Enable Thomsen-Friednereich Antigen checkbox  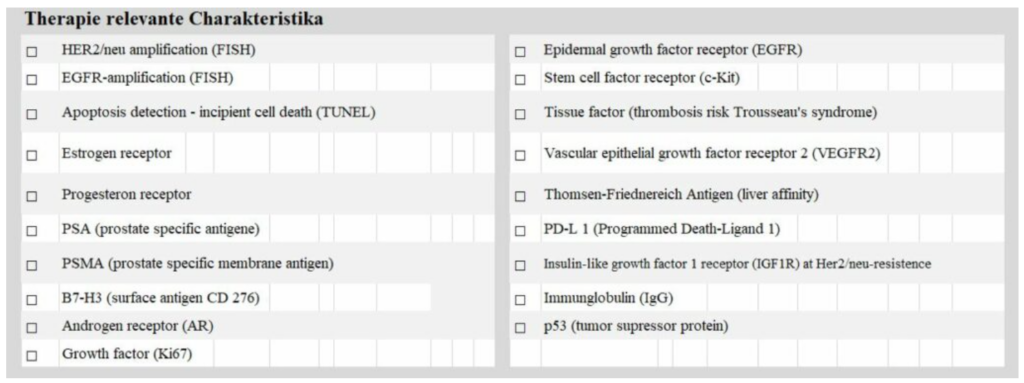coord(520,196)
